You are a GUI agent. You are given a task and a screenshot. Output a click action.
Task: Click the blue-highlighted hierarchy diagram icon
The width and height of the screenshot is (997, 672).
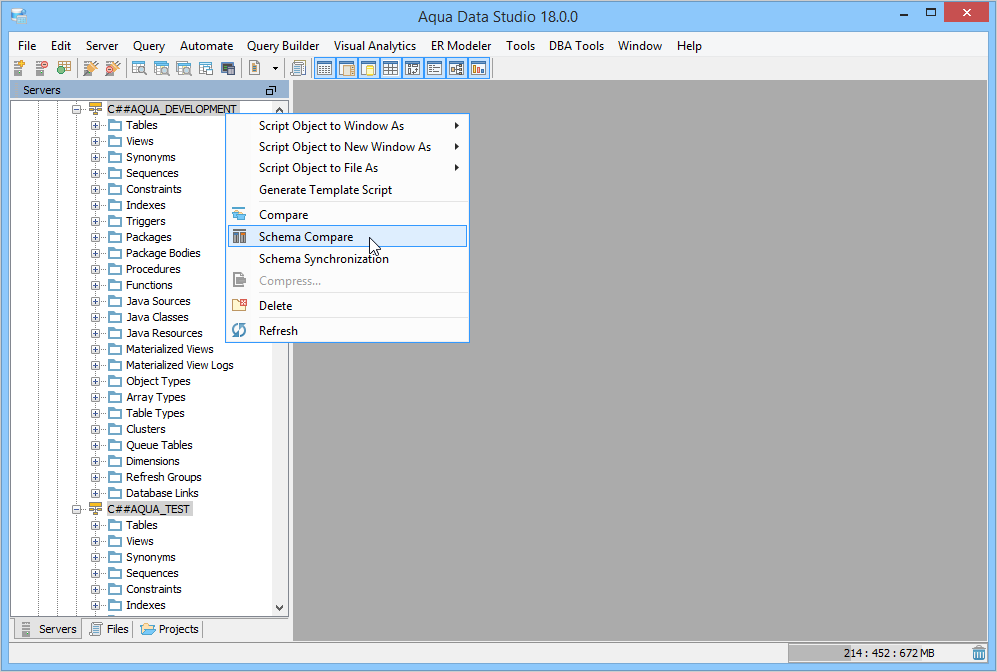click(x=457, y=68)
